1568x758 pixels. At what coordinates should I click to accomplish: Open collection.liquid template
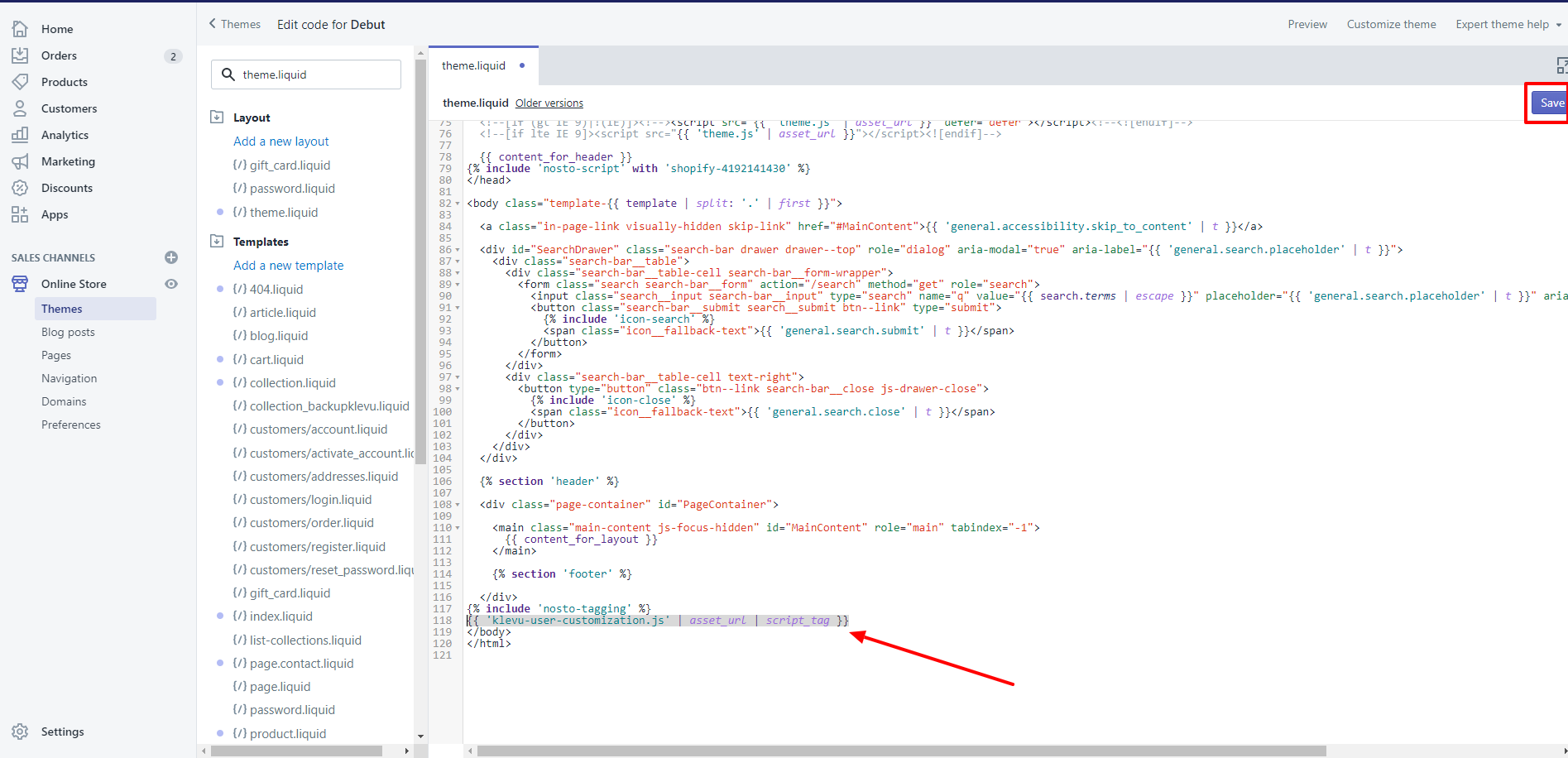[293, 383]
